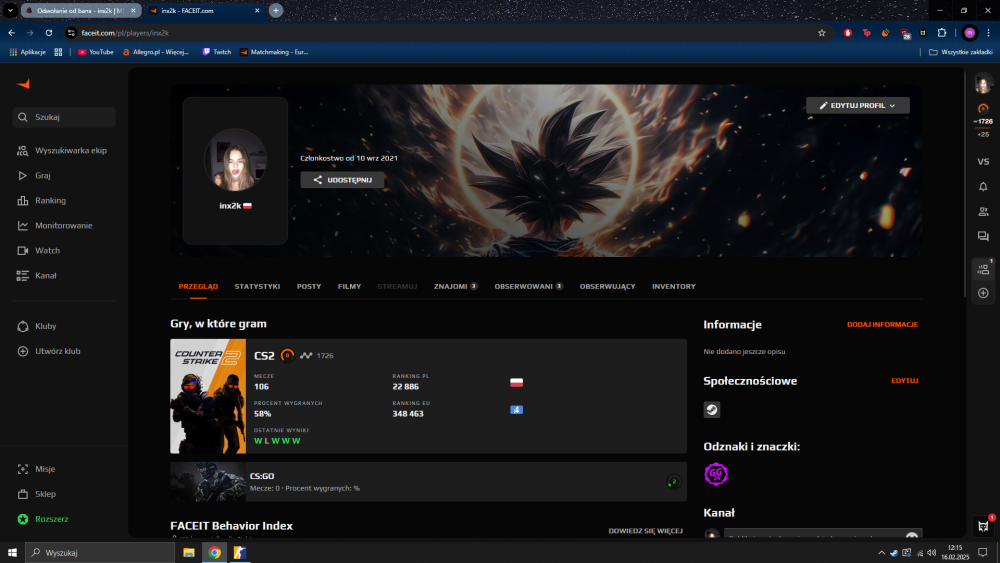
Task: Open File Explorer from taskbar
Action: pyautogui.click(x=189, y=553)
